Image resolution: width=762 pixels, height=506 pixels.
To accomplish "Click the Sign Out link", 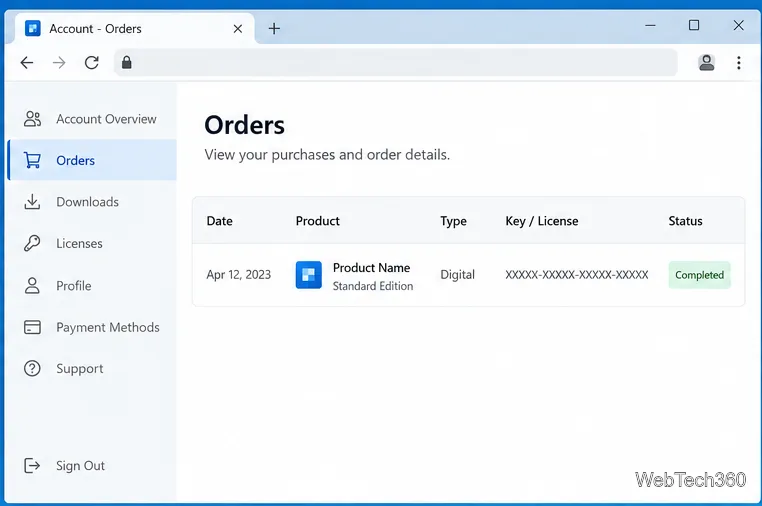I will (92, 465).
